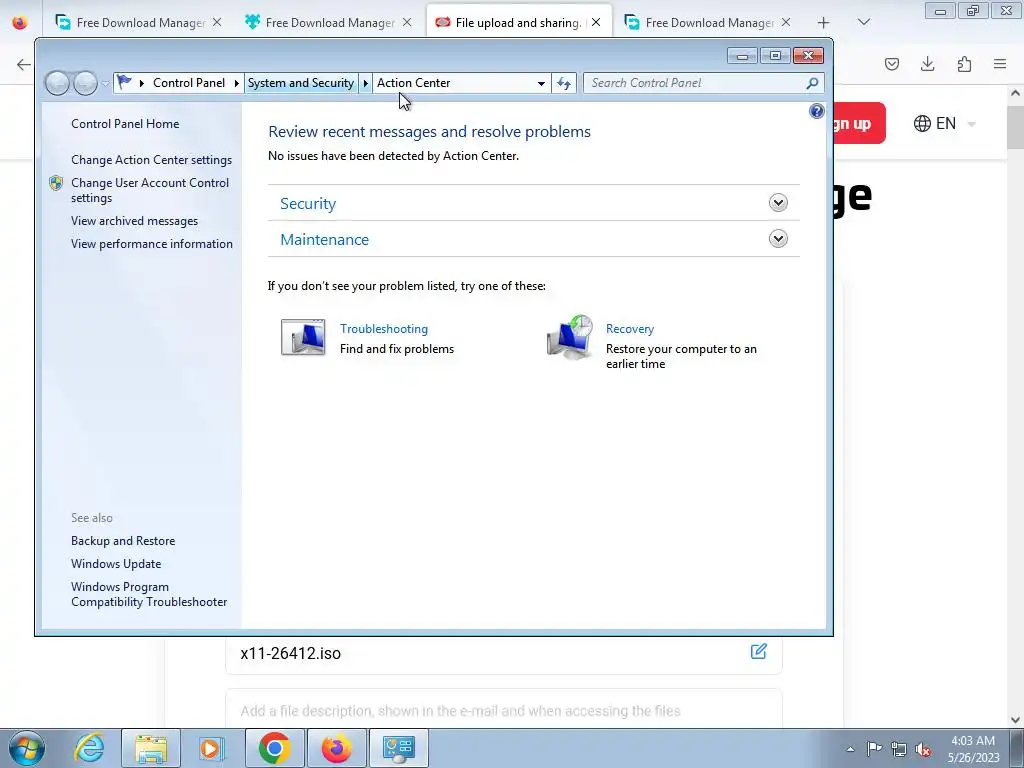Expand the Maintenance section chevron
Viewport: 1024px width, 768px height.
(778, 238)
